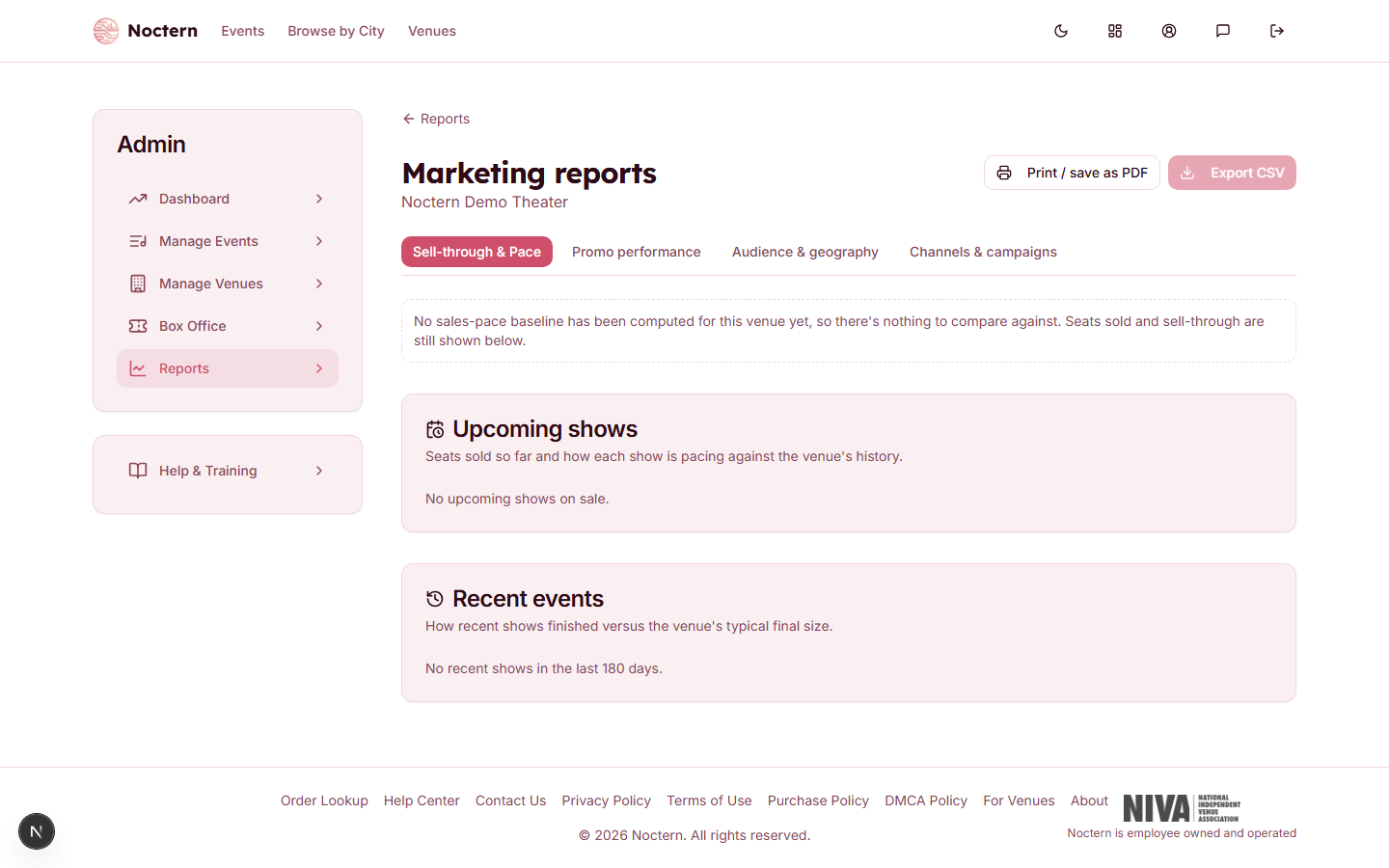Image resolution: width=1389 pixels, height=868 pixels.
Task: Expand the Dashboard chevron
Action: pyautogui.click(x=319, y=199)
